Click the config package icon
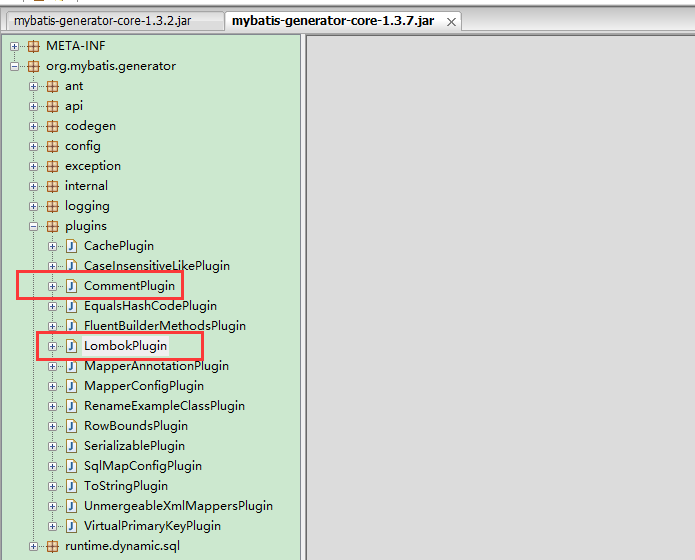 [x=53, y=146]
